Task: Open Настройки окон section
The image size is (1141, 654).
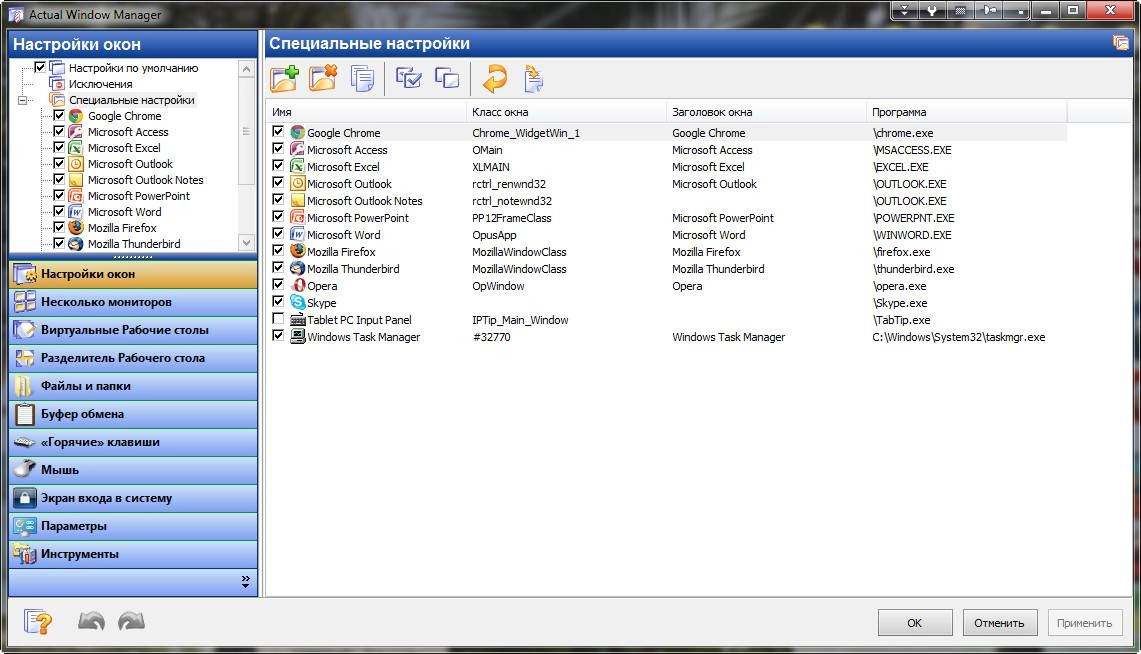Action: (133, 274)
